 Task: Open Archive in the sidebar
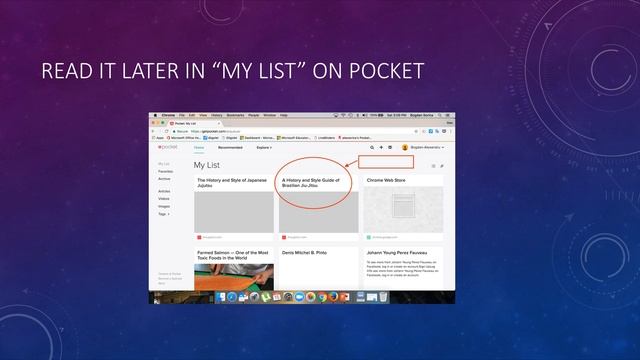pos(164,179)
